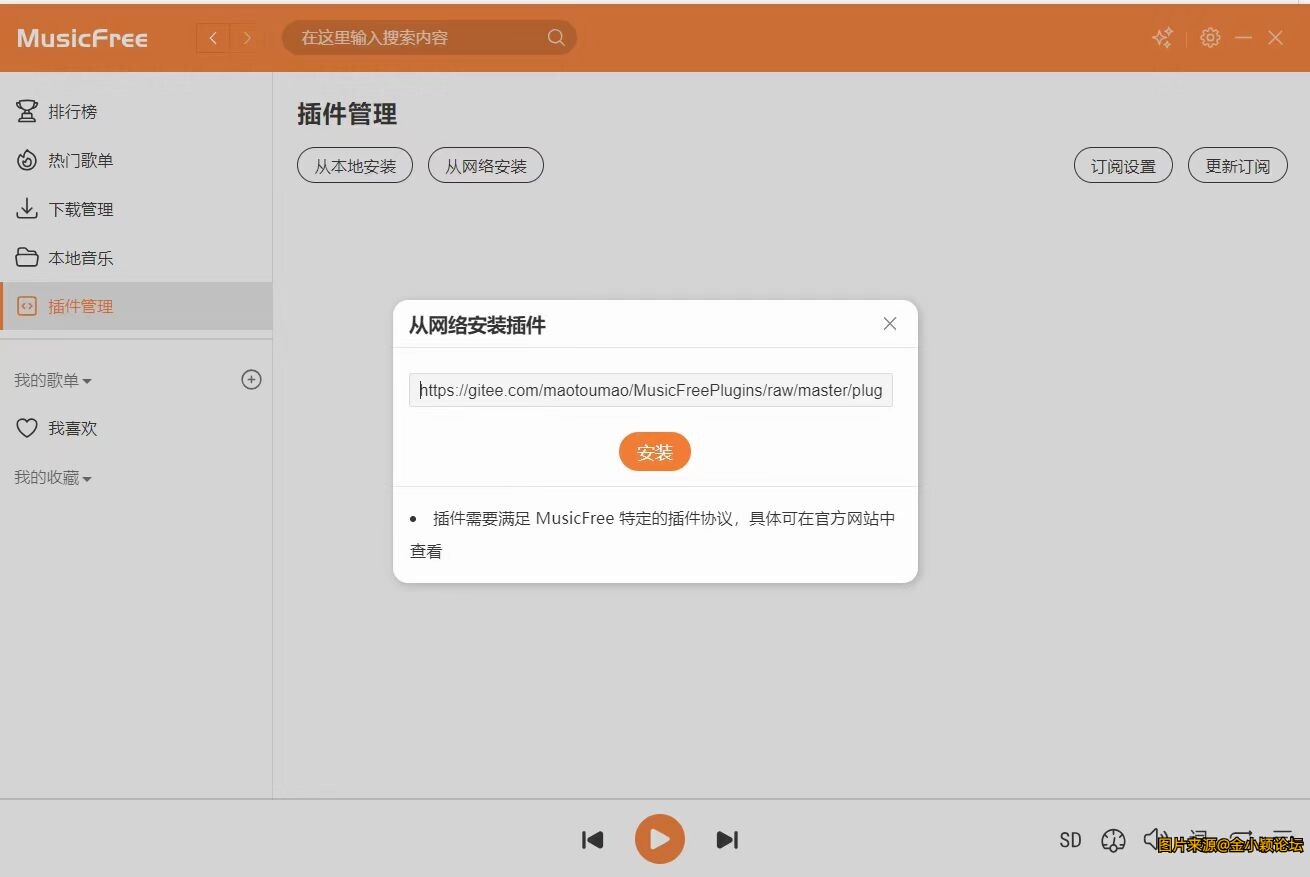Change the SD audio quality
The width and height of the screenshot is (1310, 877).
(1070, 840)
